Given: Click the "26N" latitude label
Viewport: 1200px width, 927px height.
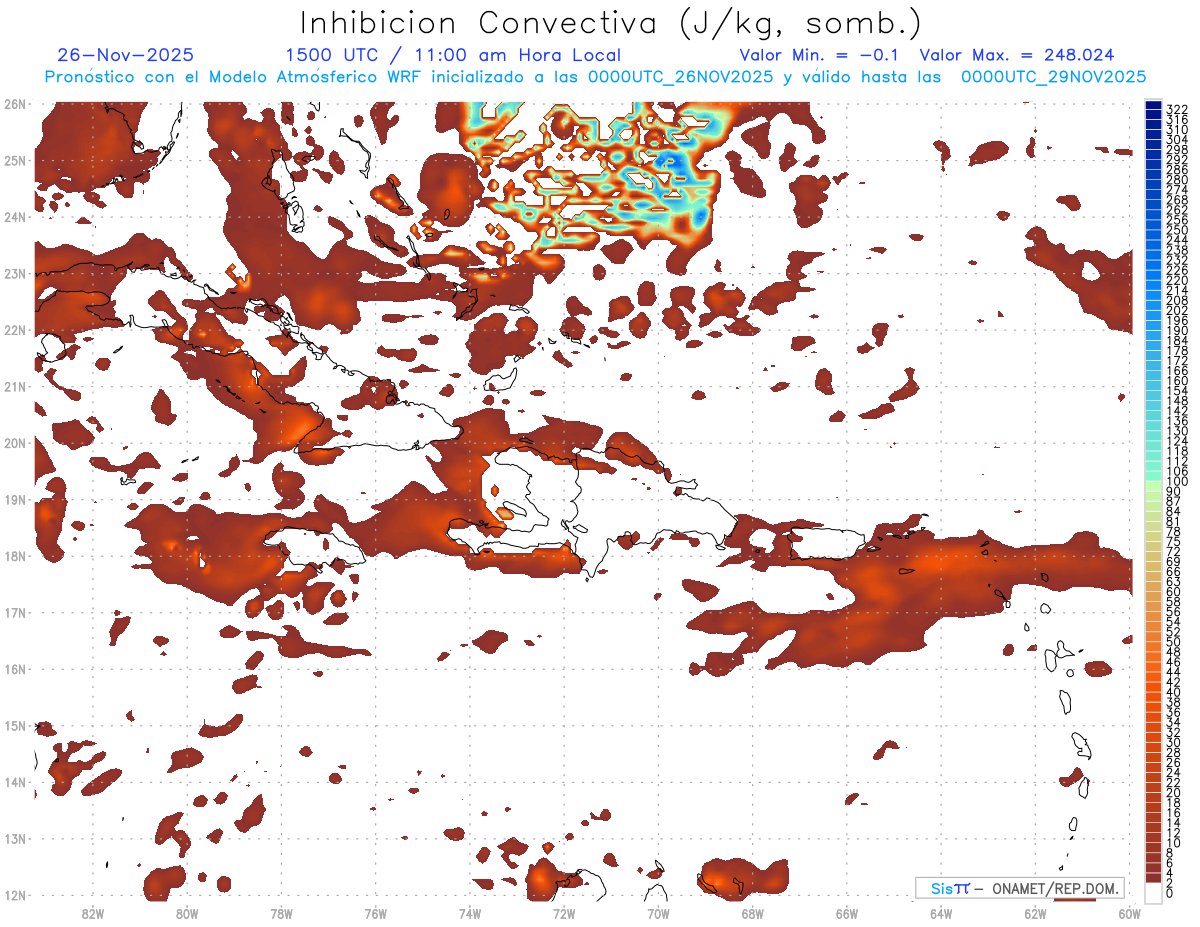Looking at the screenshot, I should coord(15,104).
